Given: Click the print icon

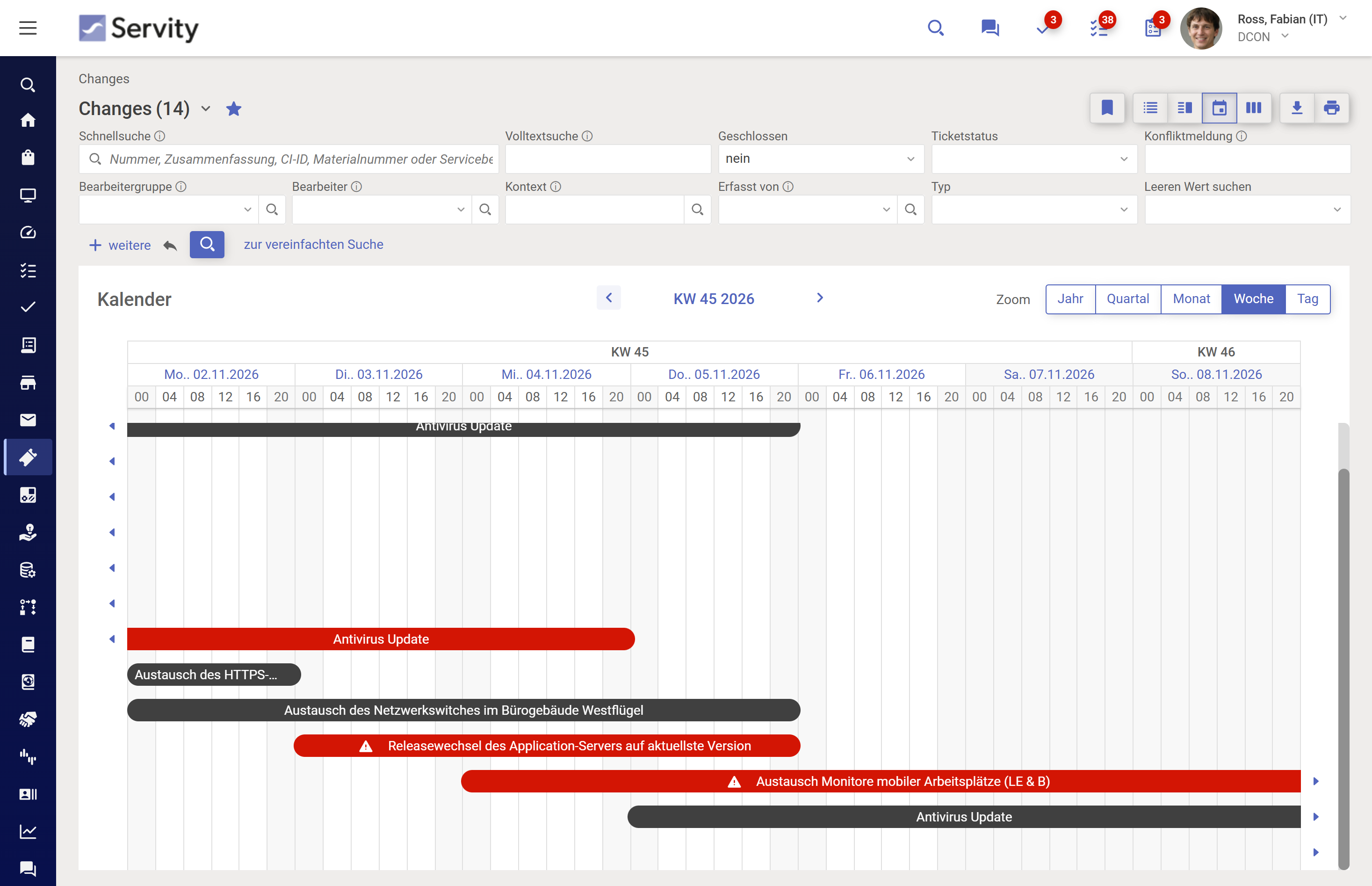Looking at the screenshot, I should click(1331, 108).
